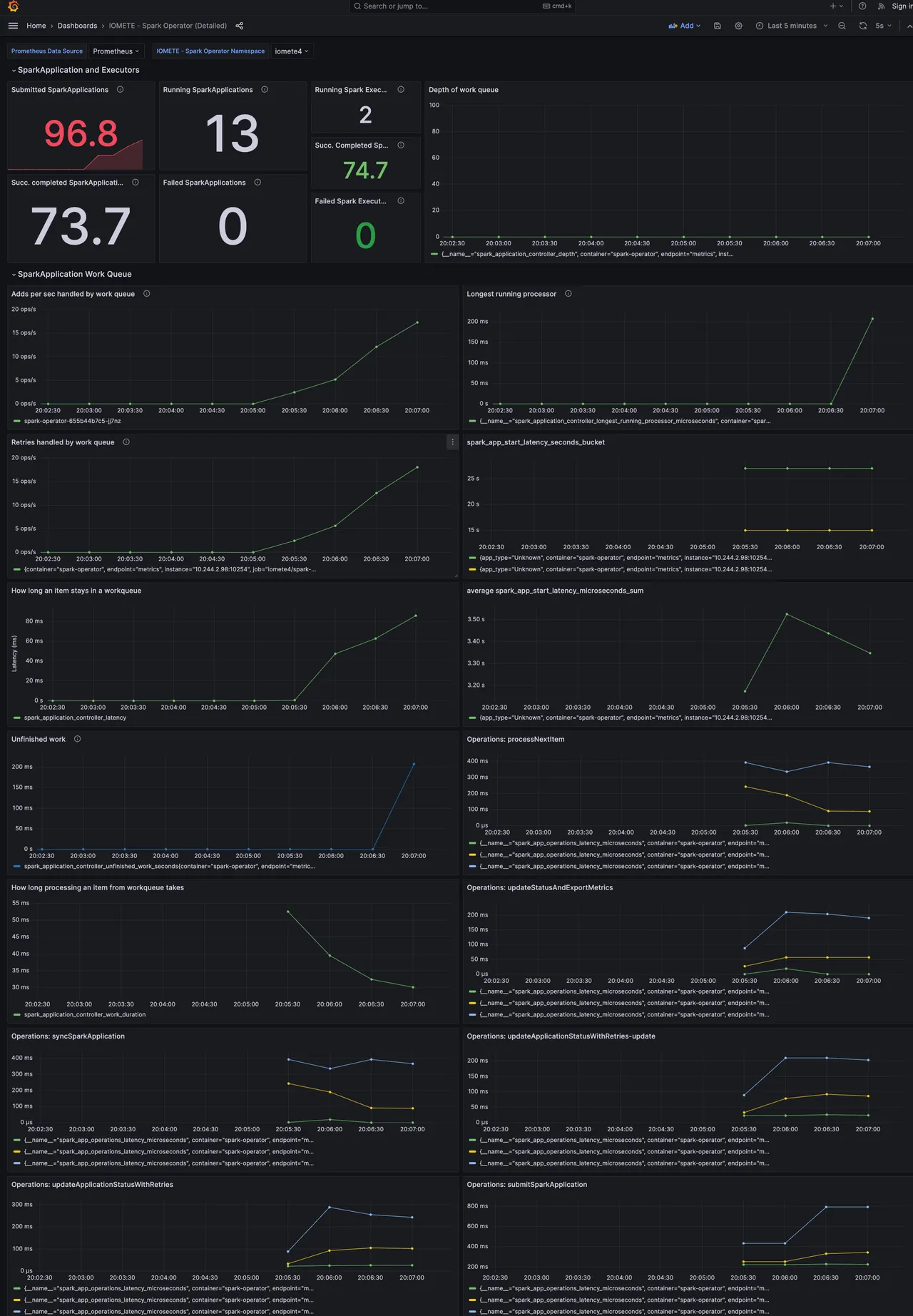Show info for Submitted SparkApplications panel
913x1316 pixels.
tap(120, 90)
